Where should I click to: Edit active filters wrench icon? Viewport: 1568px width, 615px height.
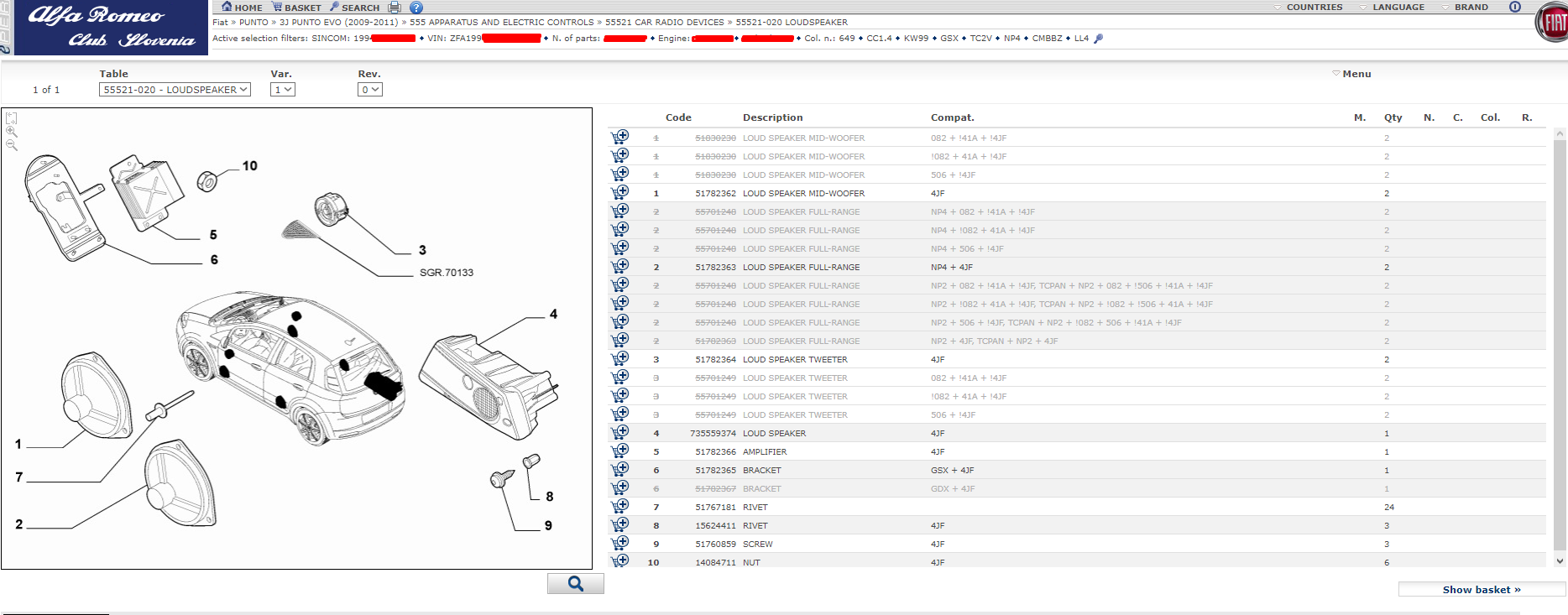point(1098,39)
